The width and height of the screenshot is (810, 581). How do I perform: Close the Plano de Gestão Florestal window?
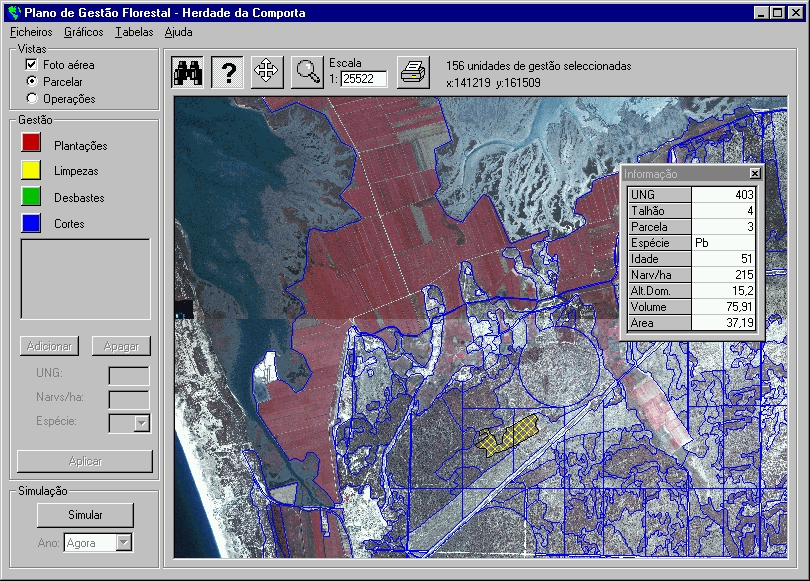(x=796, y=13)
